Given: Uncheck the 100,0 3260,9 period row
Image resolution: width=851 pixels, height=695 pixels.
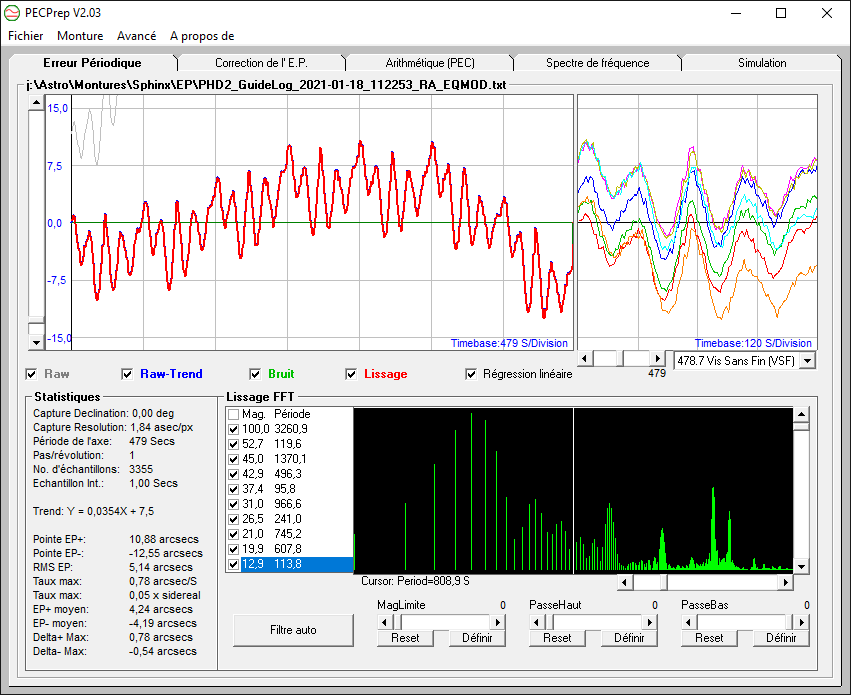Looking at the screenshot, I should 233,429.
